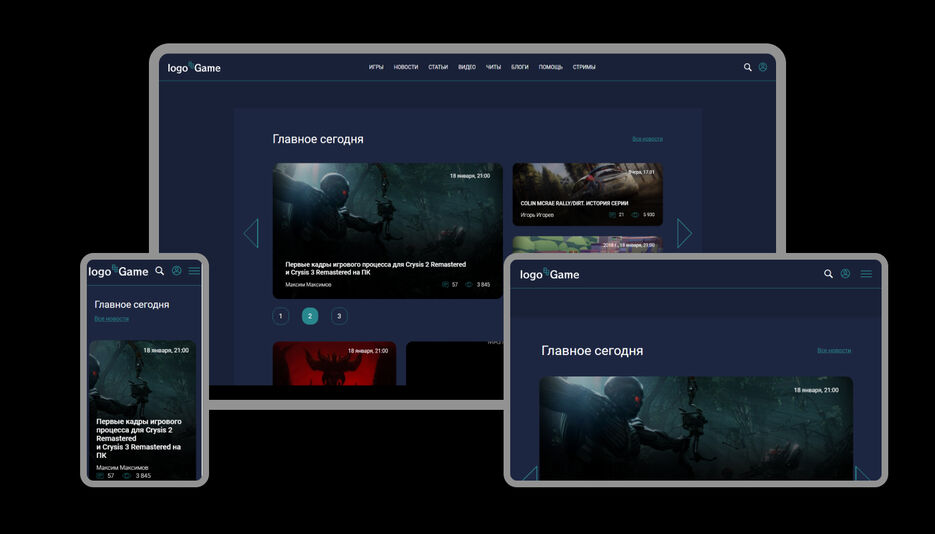Open ИГРЫ menu item
The height and width of the screenshot is (534, 935).
(x=376, y=67)
